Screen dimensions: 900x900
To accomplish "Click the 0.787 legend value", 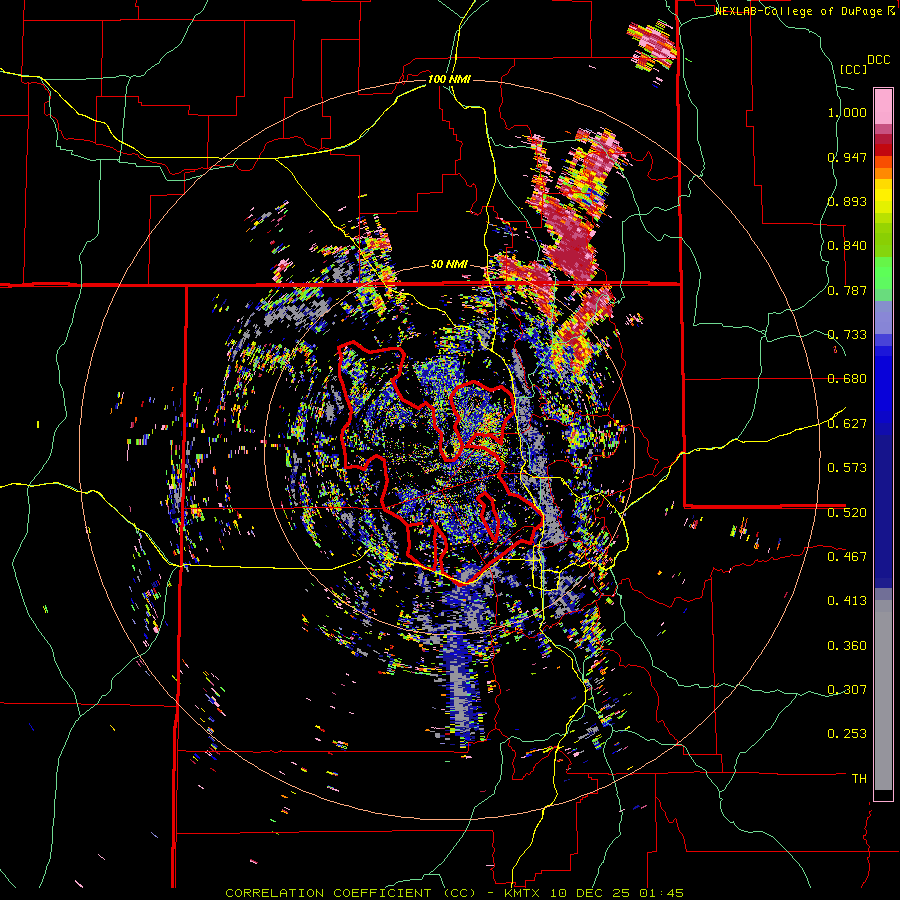I will point(847,290).
